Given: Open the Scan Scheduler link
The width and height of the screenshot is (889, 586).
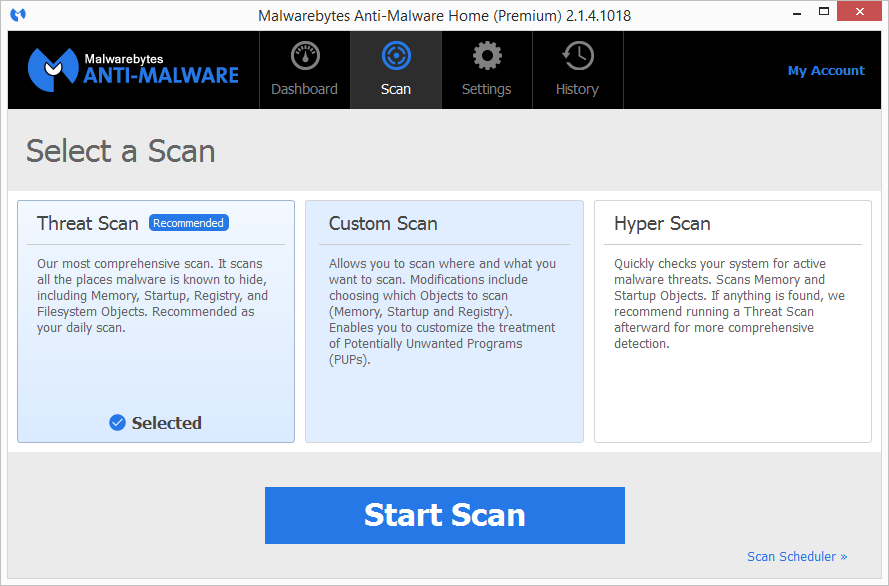Looking at the screenshot, I should [x=796, y=556].
